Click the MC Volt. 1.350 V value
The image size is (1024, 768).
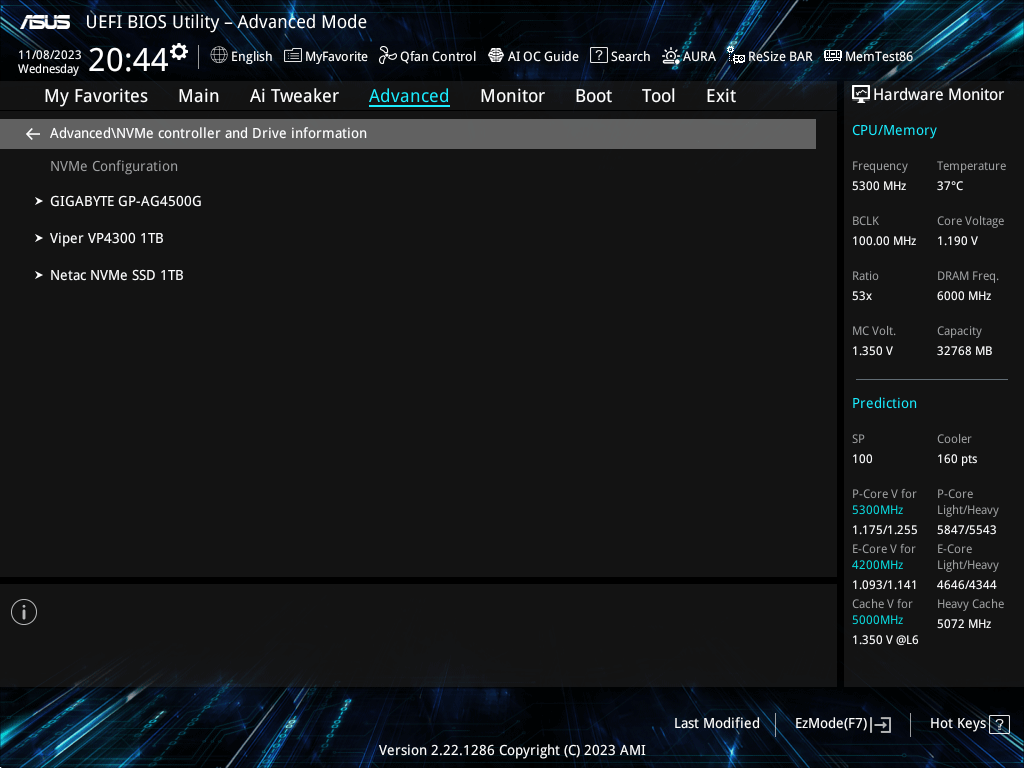872,351
